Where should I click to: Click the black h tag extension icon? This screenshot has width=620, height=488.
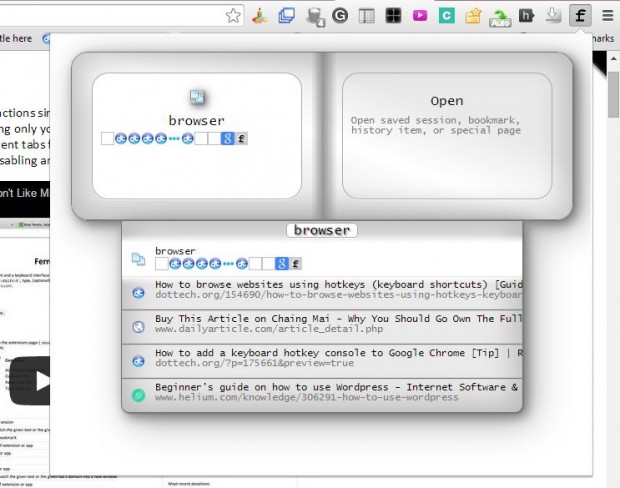[x=526, y=15]
